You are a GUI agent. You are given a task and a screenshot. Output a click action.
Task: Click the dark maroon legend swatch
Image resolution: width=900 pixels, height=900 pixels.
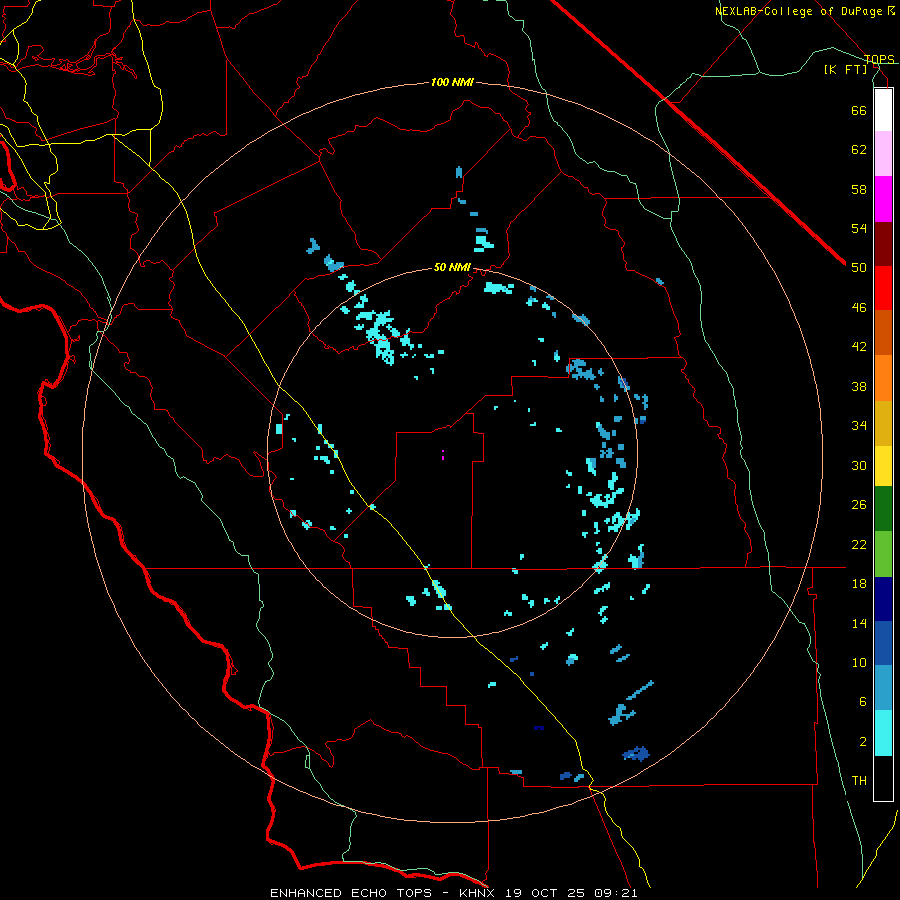click(883, 244)
